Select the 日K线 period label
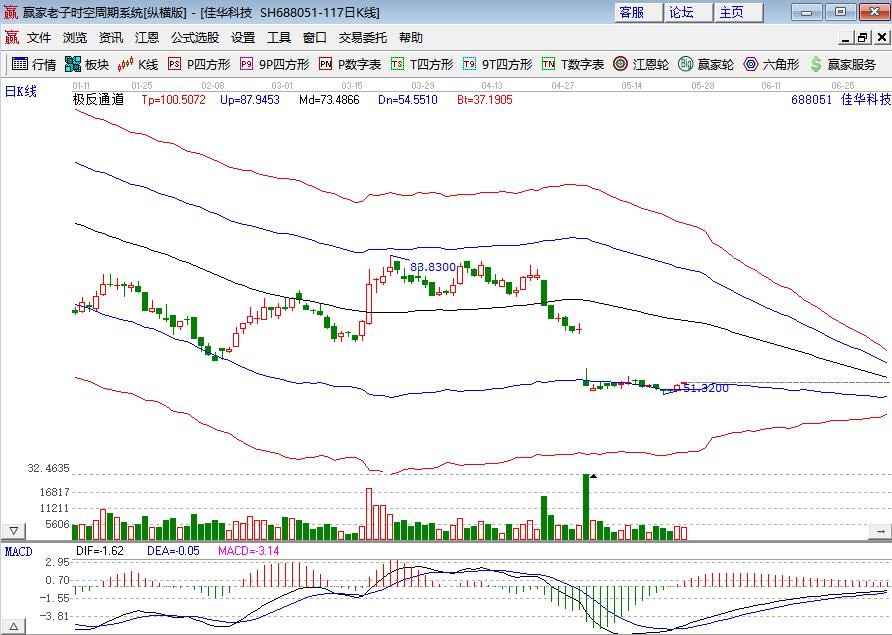This screenshot has height=635, width=892. point(20,91)
